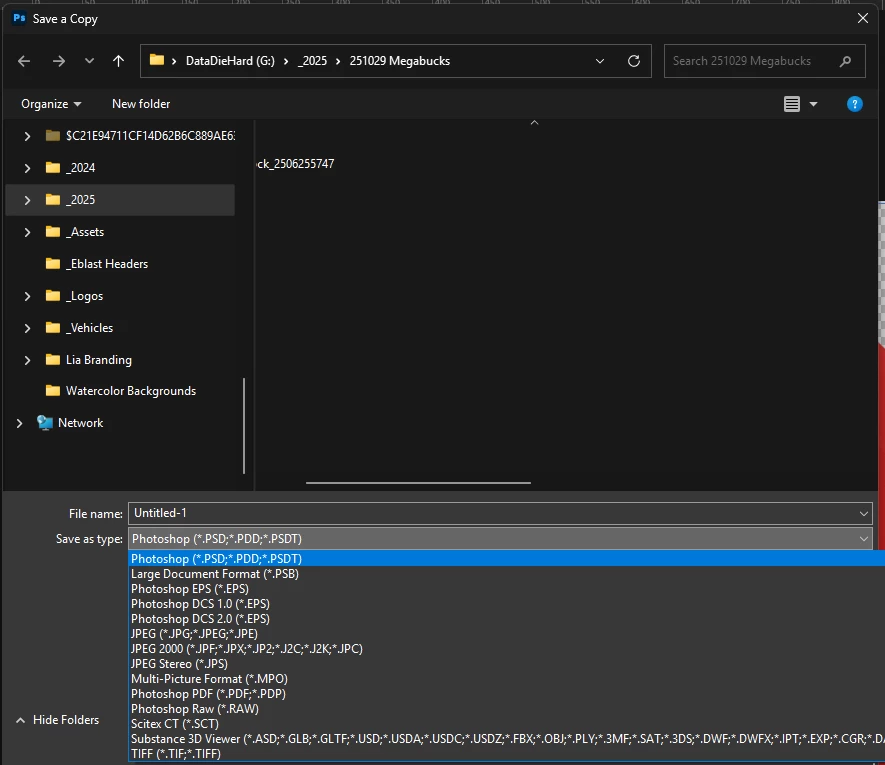
Task: Expand the $C21E94711CF14D62B6C889AE6 folder
Action: pos(27,135)
